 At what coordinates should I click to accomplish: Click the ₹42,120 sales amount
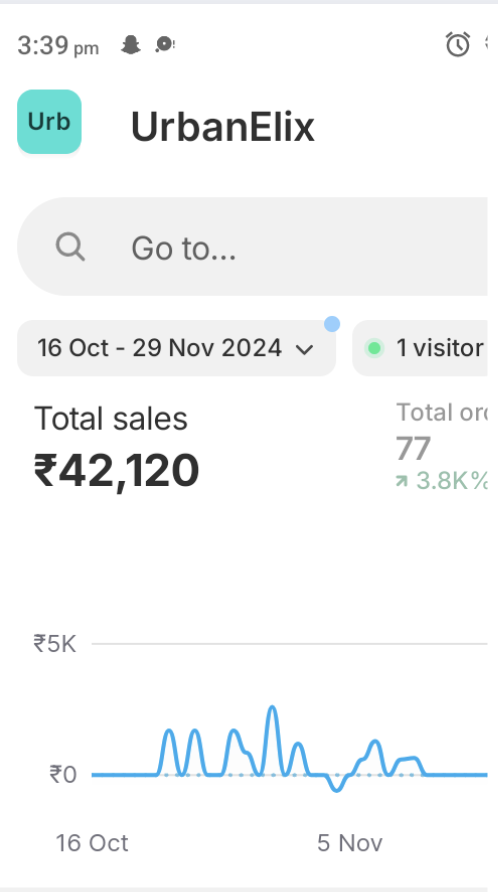coord(117,471)
